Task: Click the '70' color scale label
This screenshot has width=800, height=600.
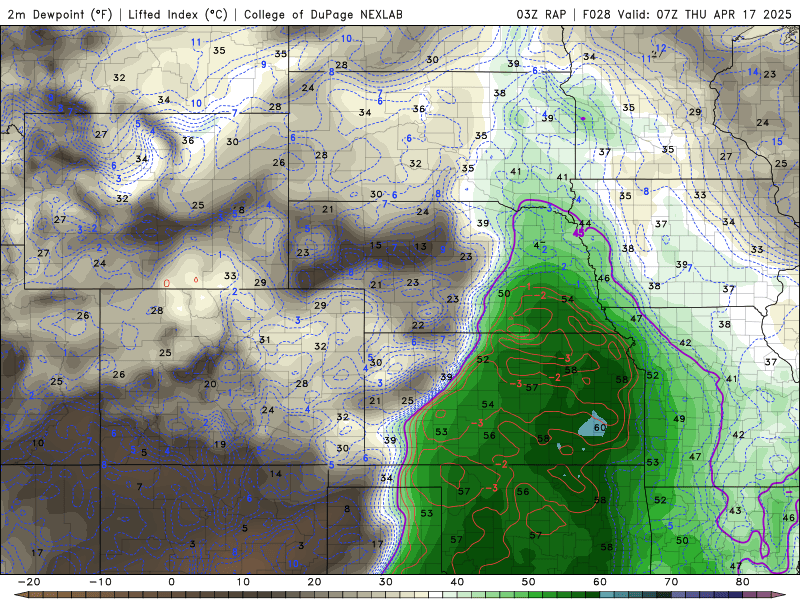Action: tap(671, 582)
